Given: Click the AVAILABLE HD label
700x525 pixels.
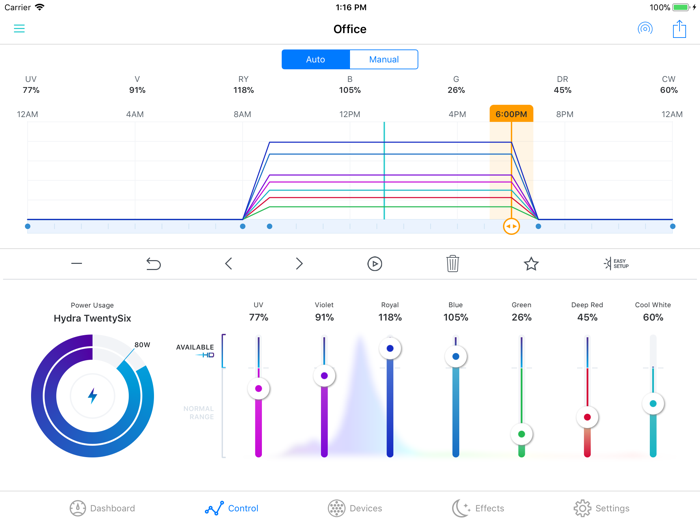Looking at the screenshot, I should tap(195, 351).
